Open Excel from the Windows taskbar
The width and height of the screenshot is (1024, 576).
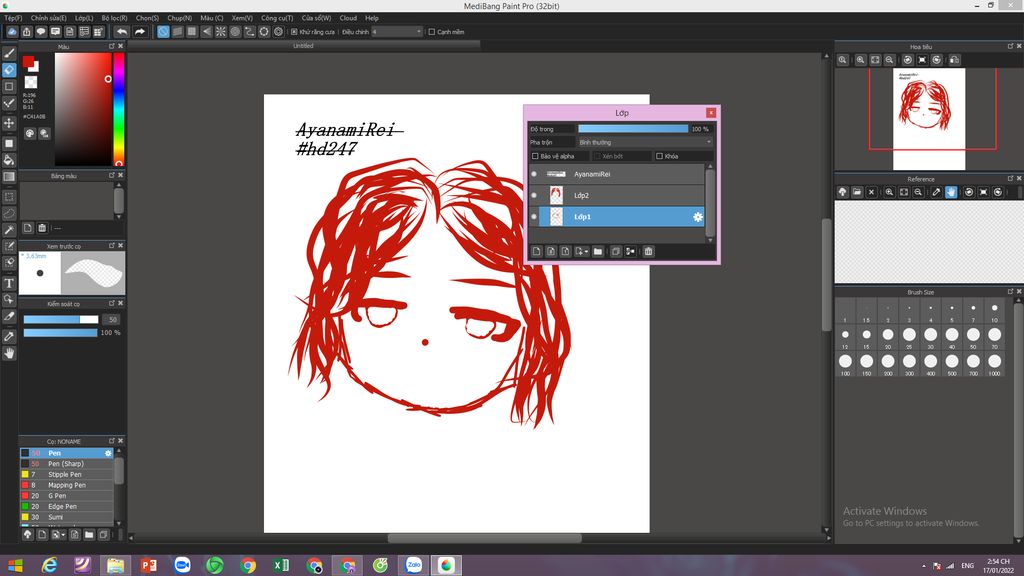click(x=281, y=565)
